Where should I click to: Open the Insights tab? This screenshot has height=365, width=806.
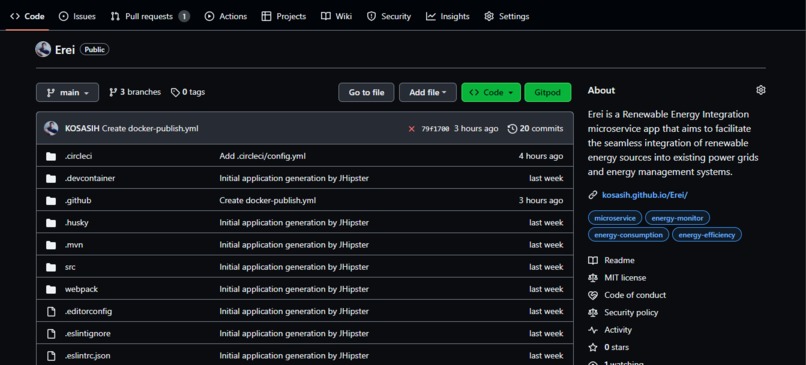[448, 16]
